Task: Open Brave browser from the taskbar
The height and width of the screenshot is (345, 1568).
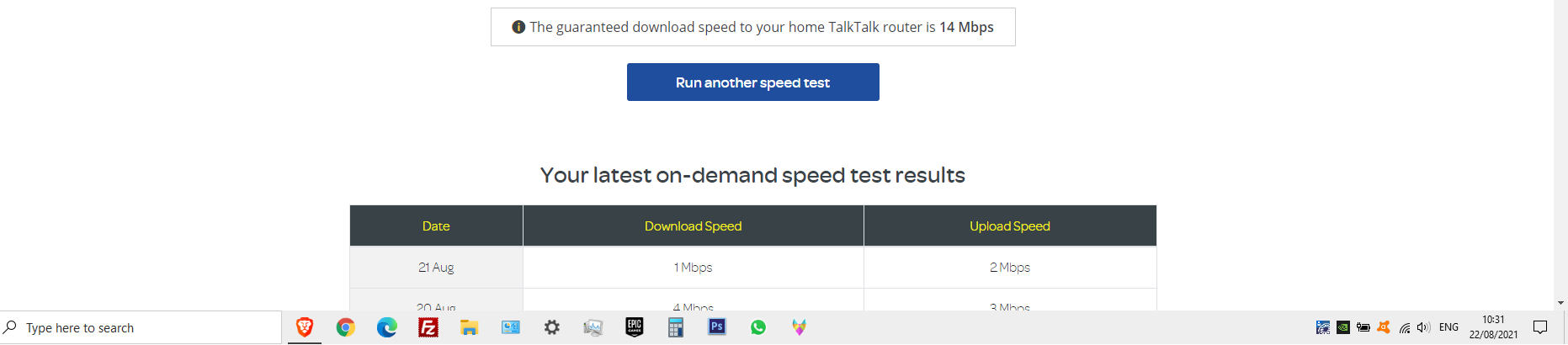Action: pos(305,327)
